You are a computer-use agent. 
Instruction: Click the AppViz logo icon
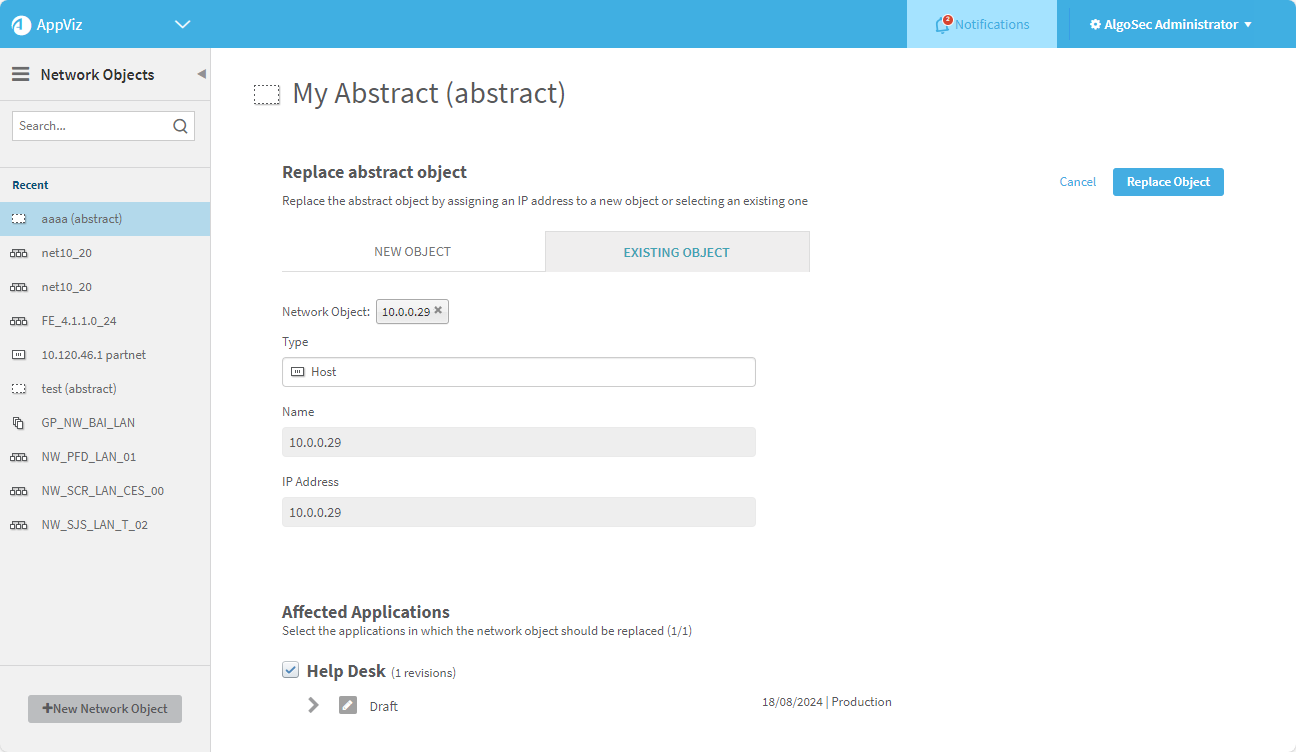pos(21,25)
